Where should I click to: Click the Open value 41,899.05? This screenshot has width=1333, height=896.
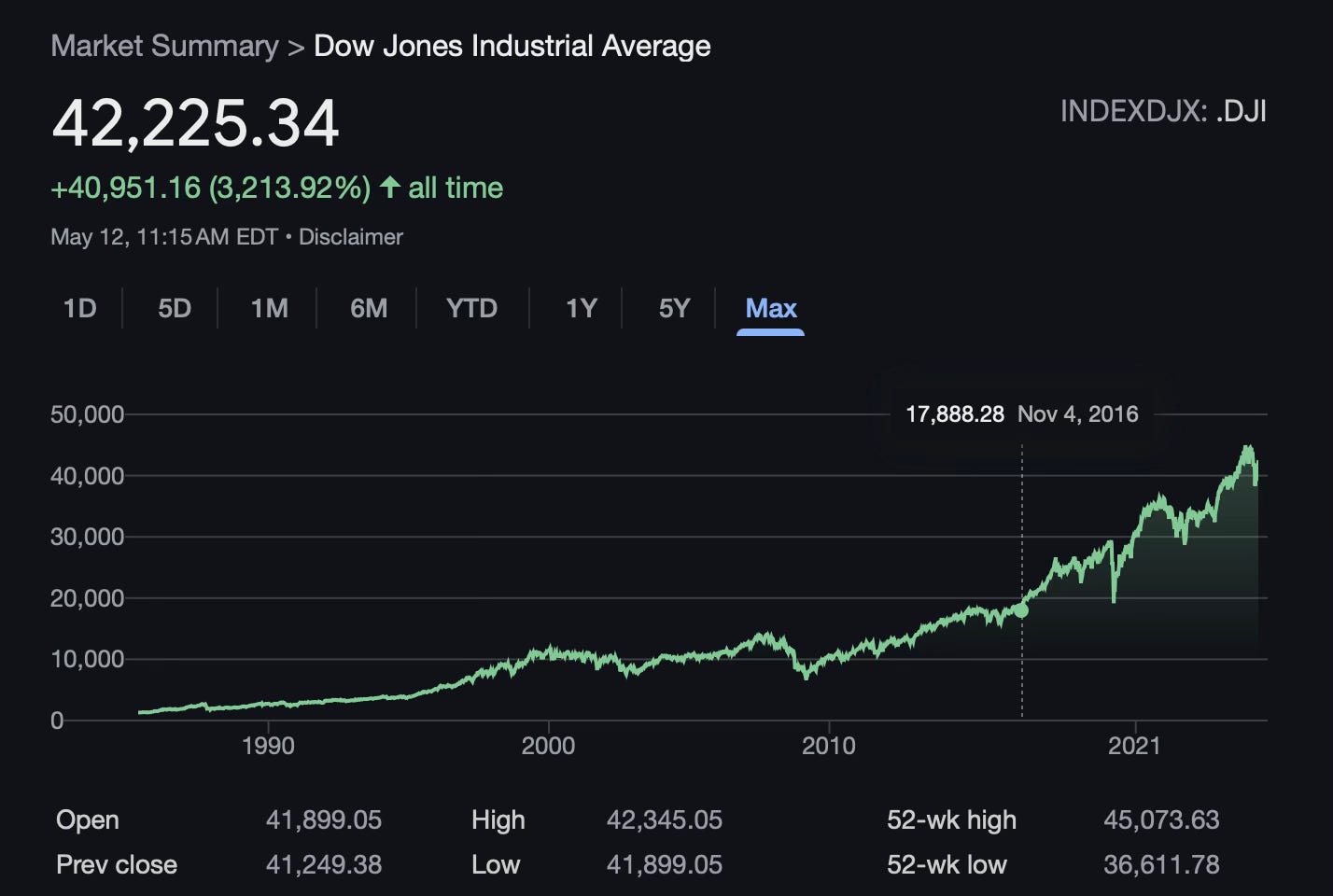(x=324, y=819)
